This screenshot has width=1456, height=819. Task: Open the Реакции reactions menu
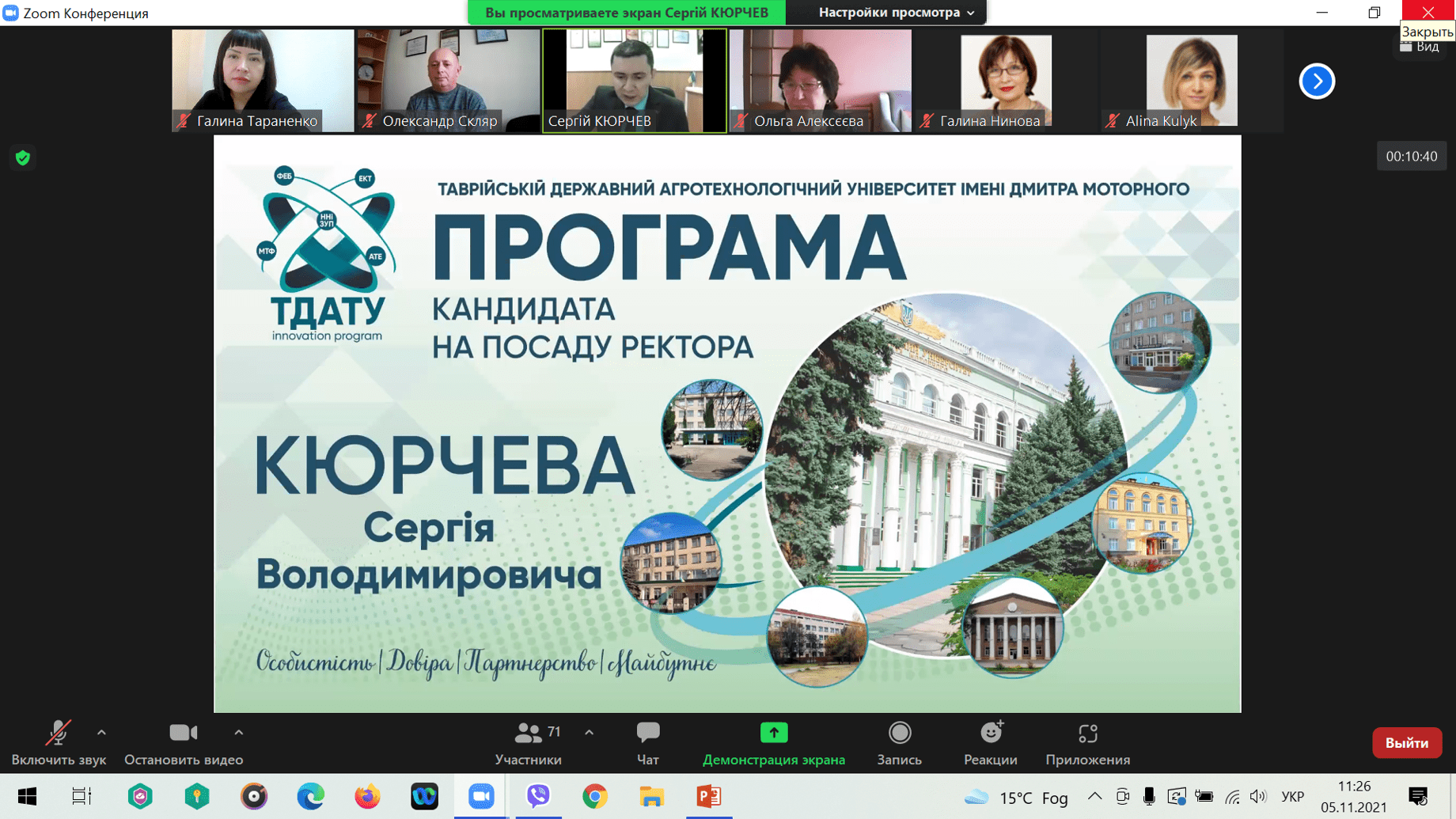coord(991,743)
